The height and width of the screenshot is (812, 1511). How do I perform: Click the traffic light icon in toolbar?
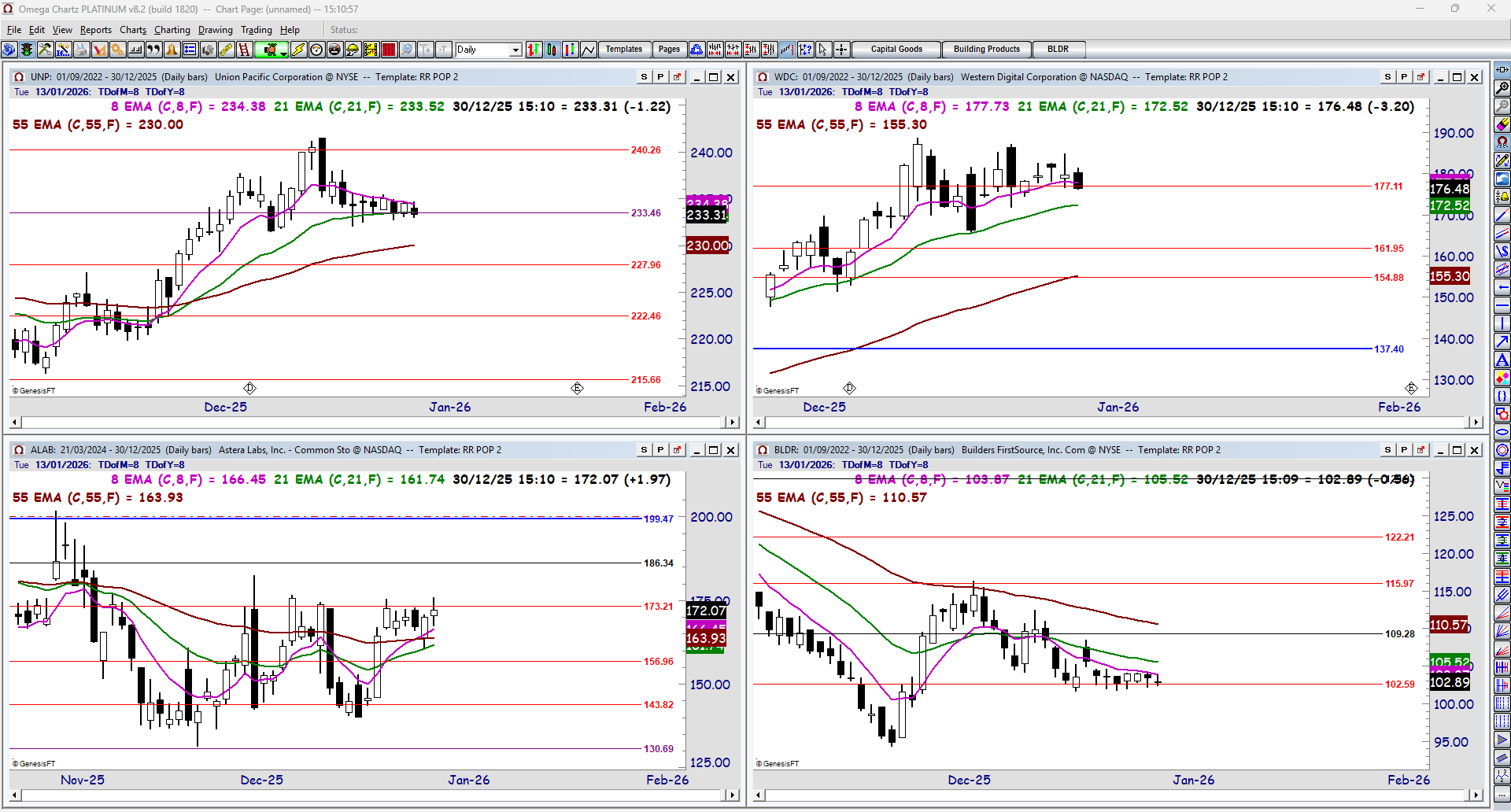[27, 50]
